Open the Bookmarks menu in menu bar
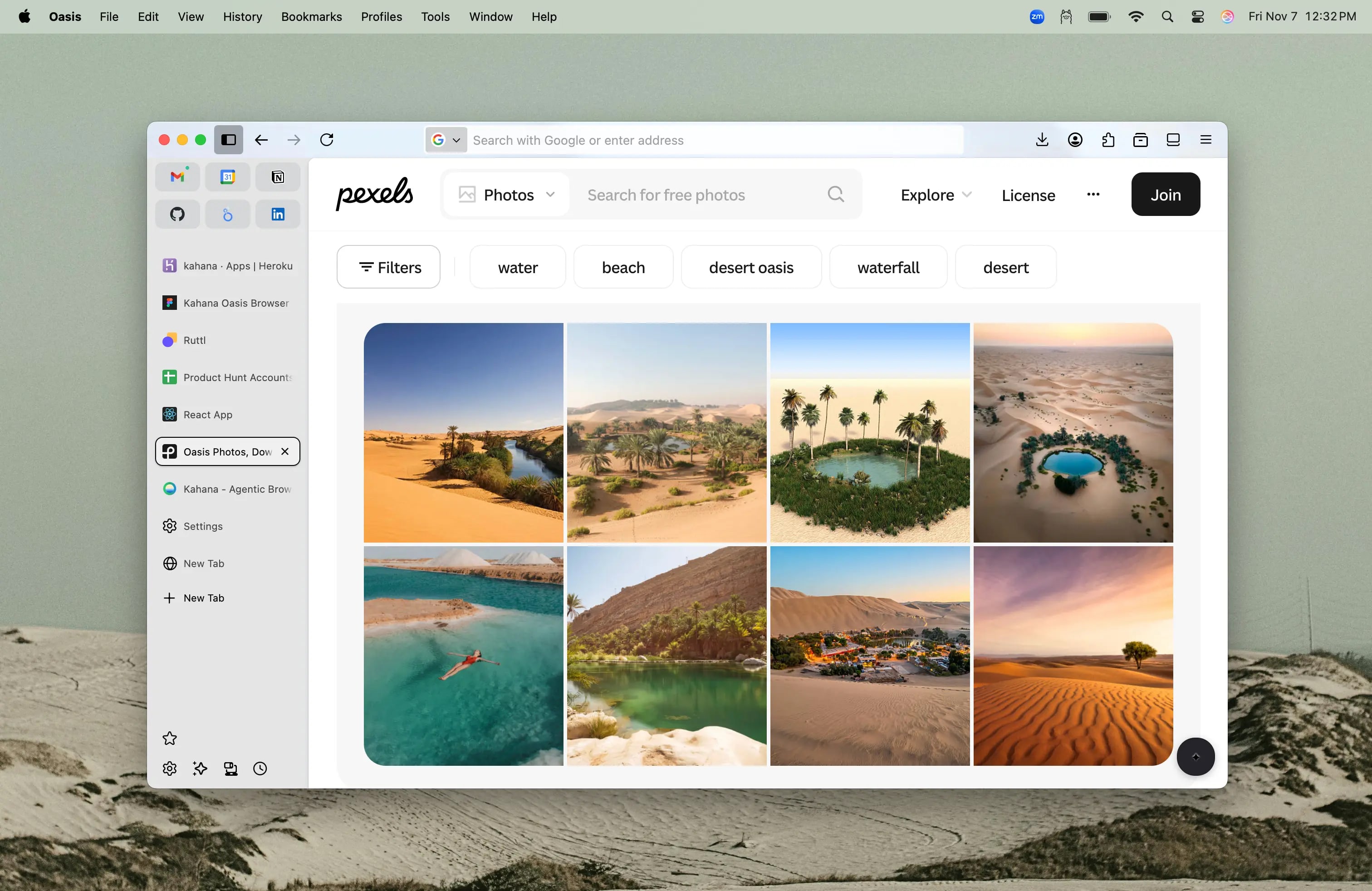 coord(311,17)
